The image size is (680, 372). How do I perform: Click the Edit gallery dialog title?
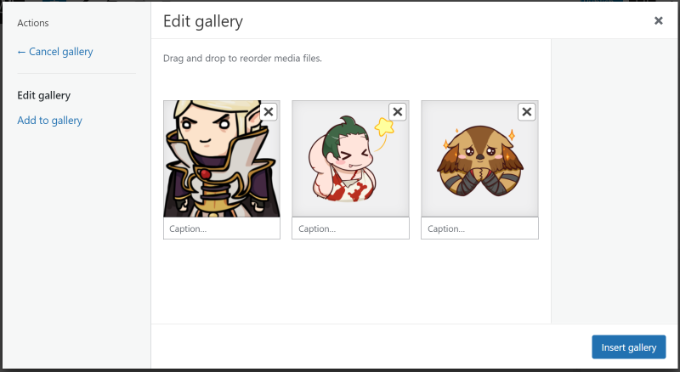(x=203, y=22)
